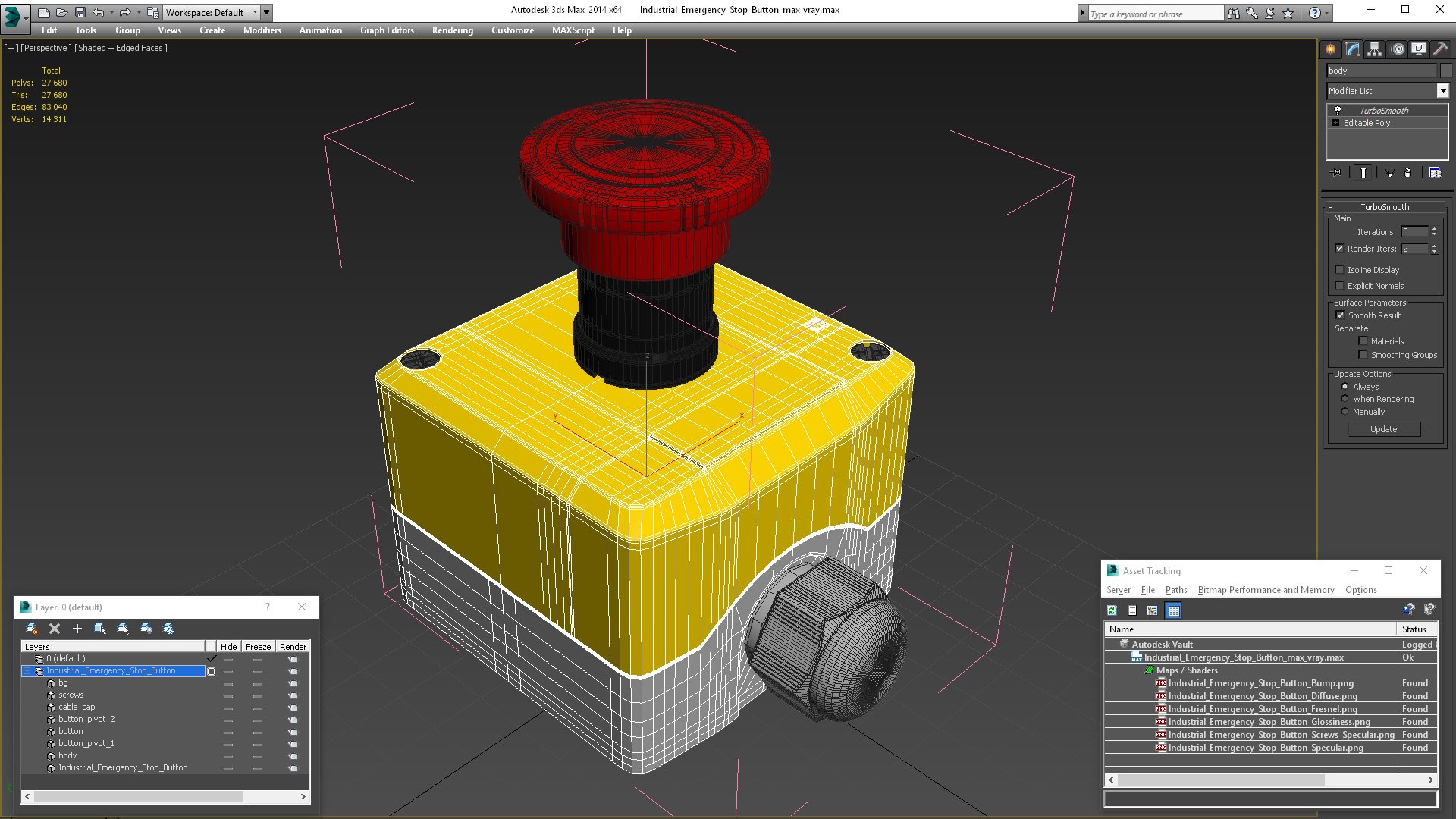
Task: Click Make Unique icon below modifier stack
Action: coord(1389,173)
